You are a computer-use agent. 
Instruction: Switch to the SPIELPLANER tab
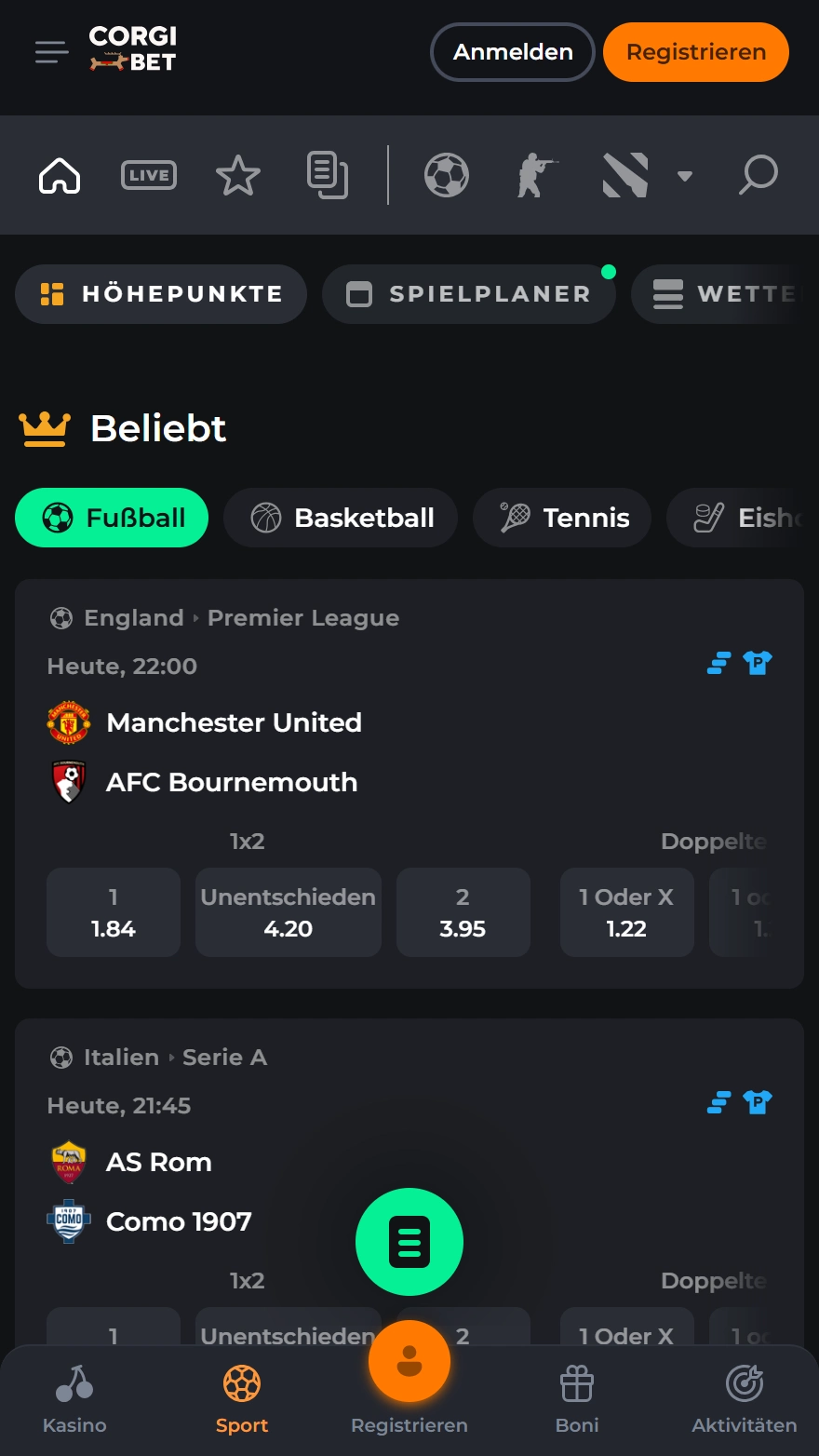pyautogui.click(x=468, y=293)
